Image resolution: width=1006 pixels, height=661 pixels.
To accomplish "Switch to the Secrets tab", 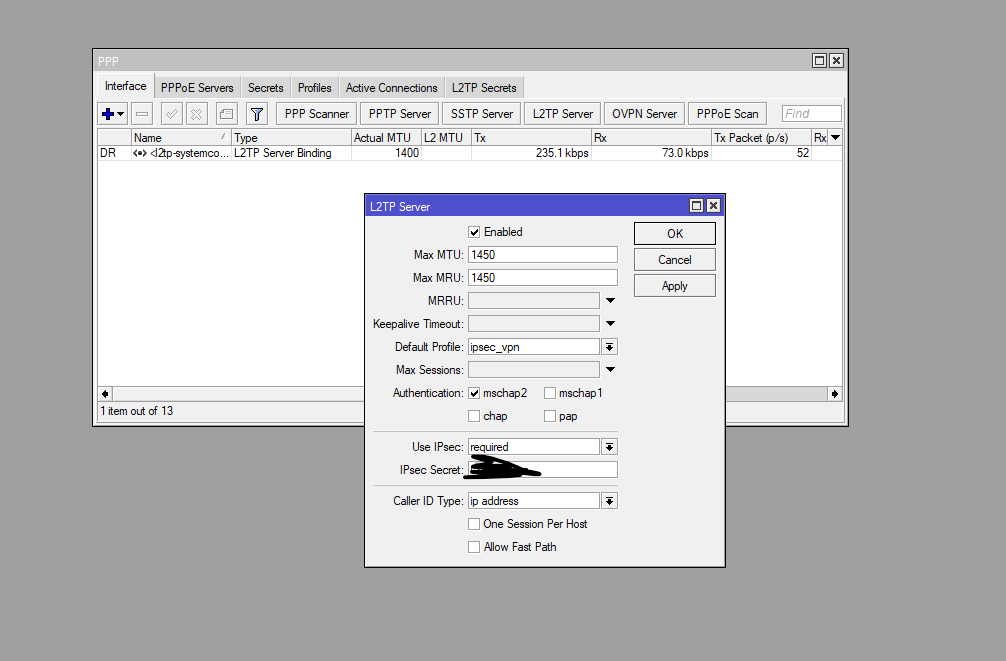I will click(x=266, y=88).
